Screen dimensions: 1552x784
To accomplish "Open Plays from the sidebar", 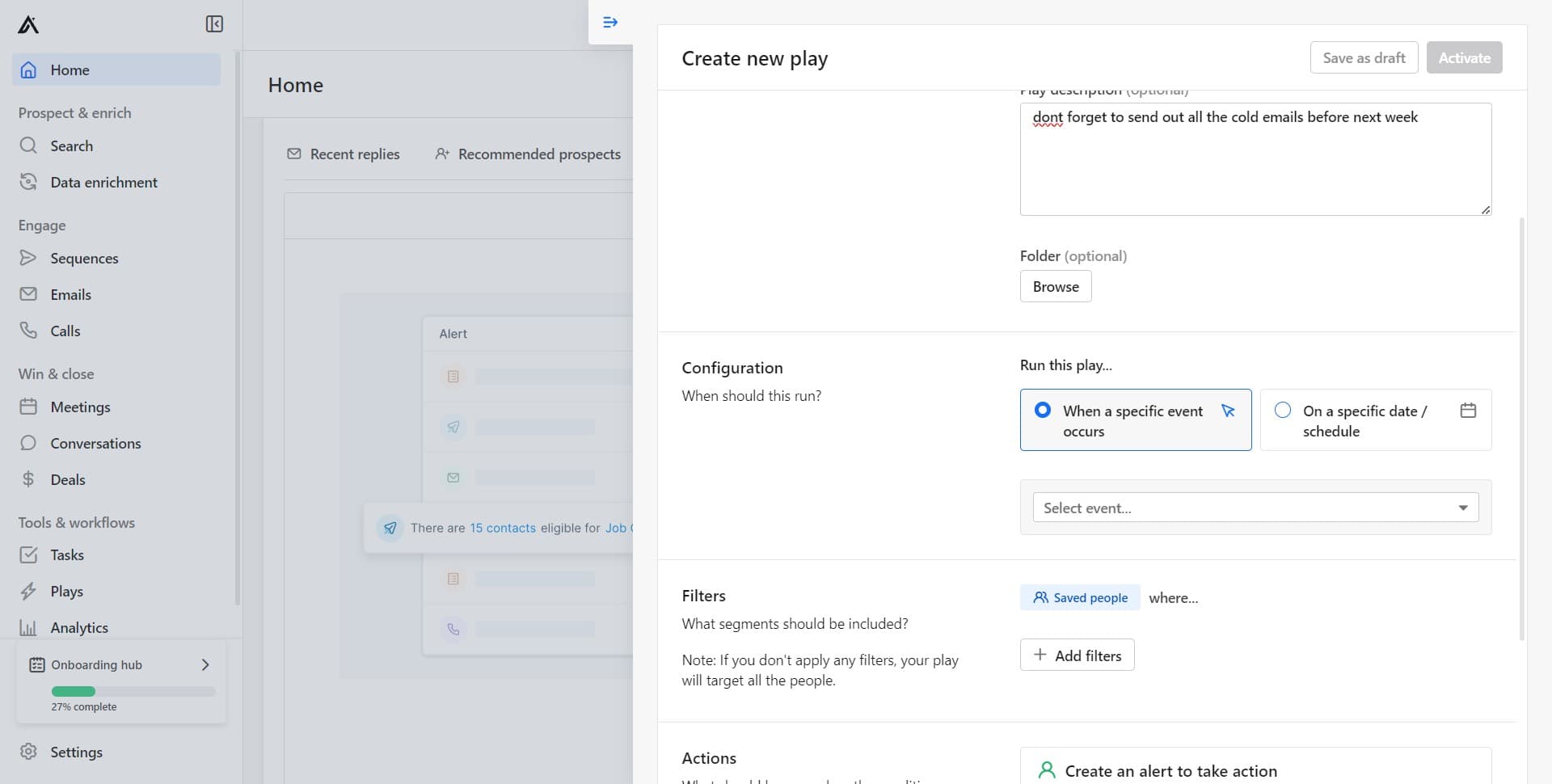I will [66, 592].
